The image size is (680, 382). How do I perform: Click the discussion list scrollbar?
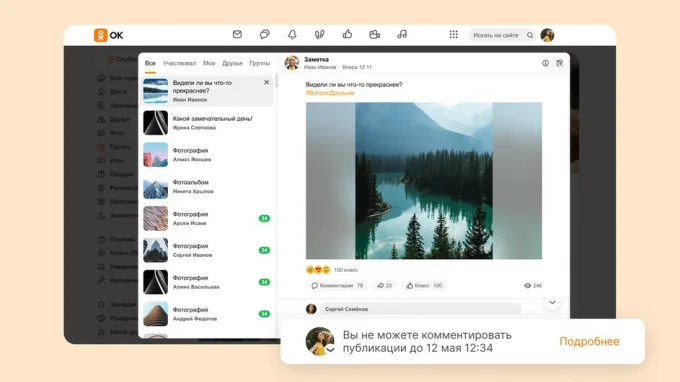point(276,80)
